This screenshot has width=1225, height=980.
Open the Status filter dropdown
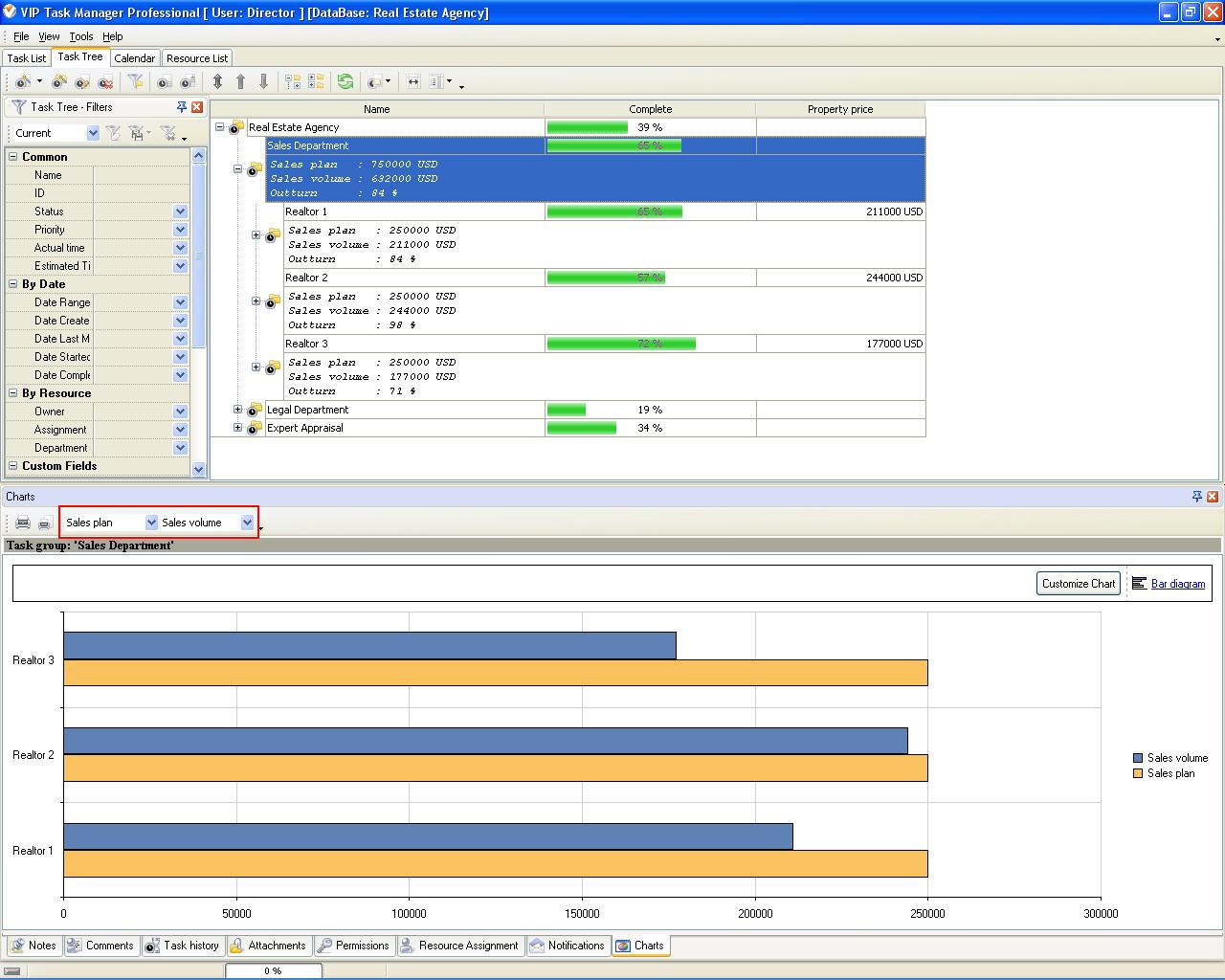180,212
